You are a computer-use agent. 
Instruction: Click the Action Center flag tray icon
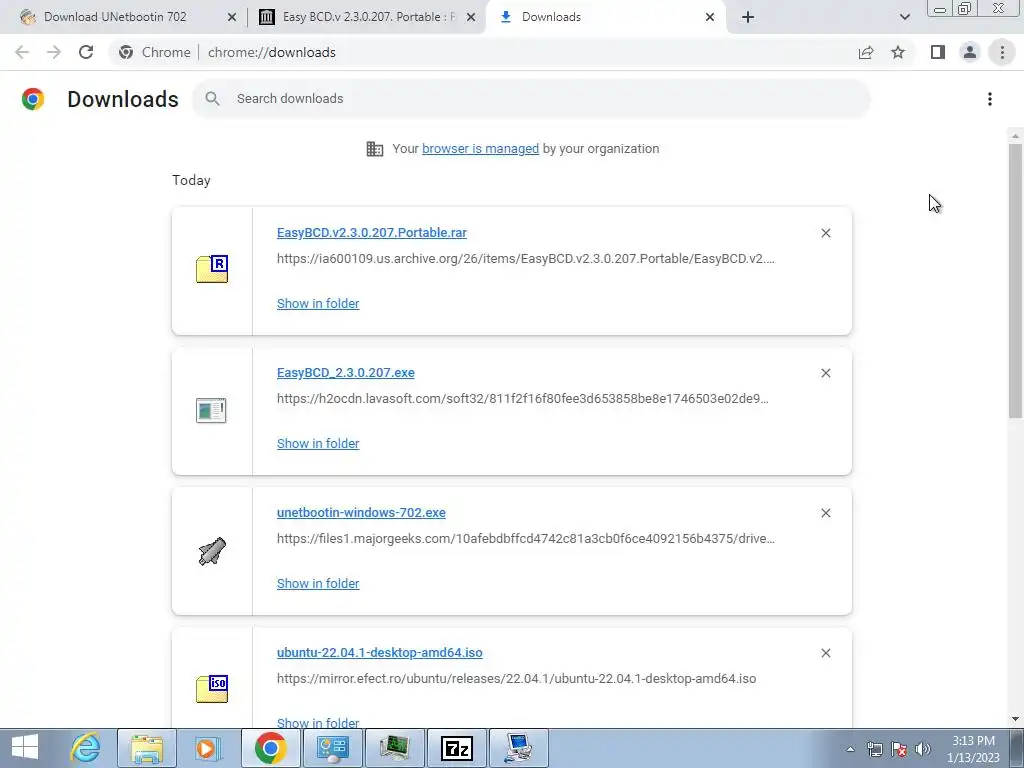(x=899, y=748)
